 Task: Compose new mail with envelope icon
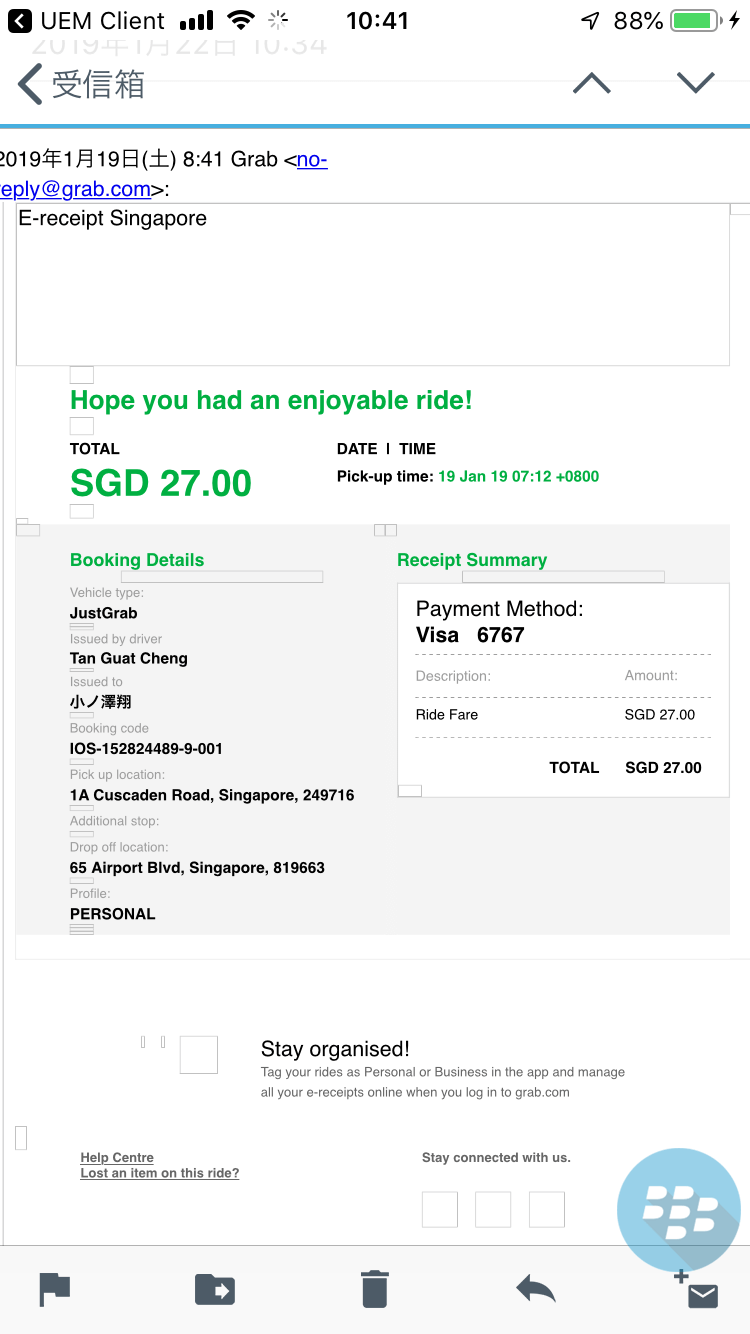click(x=699, y=1291)
